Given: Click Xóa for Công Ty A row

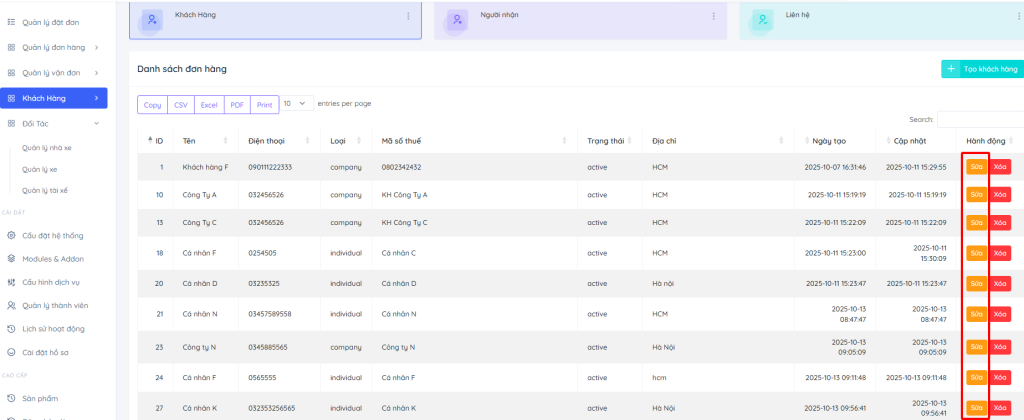Looking at the screenshot, I should pos(1000,195).
